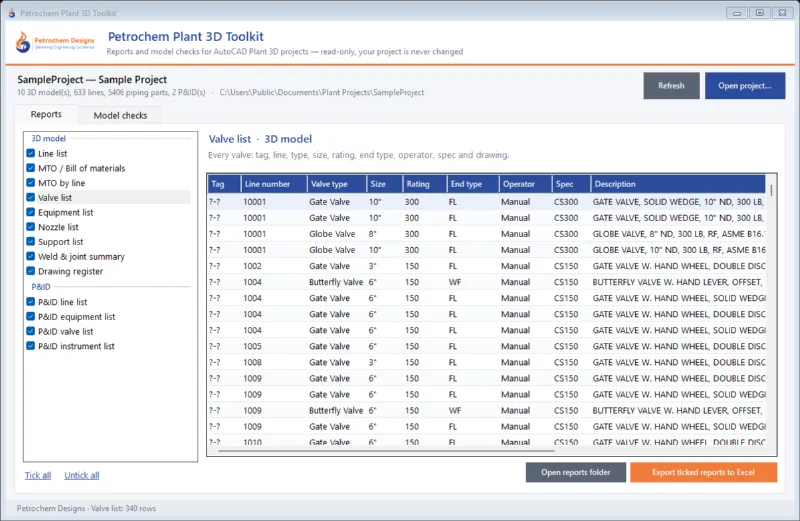The height and width of the screenshot is (521, 800).
Task: Sort by Line number column header
Action: click(x=274, y=184)
